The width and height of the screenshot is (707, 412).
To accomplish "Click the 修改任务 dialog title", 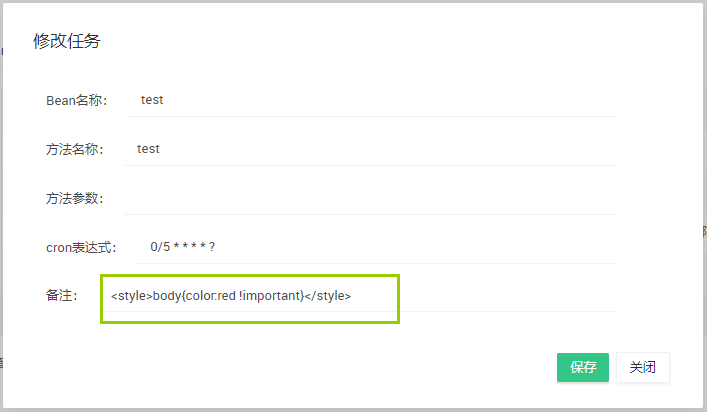I will point(67,41).
